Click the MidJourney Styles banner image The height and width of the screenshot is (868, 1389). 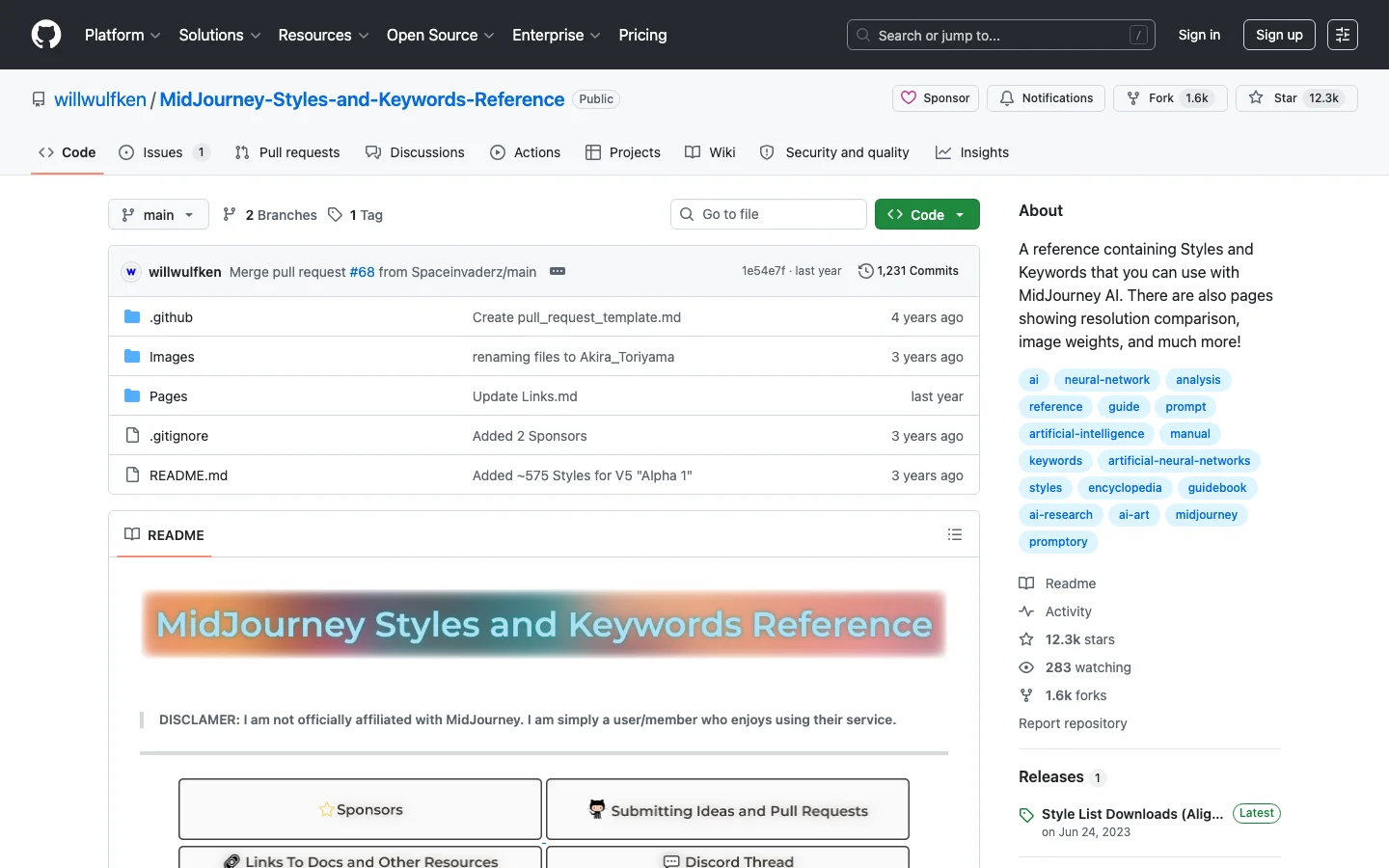click(x=544, y=624)
